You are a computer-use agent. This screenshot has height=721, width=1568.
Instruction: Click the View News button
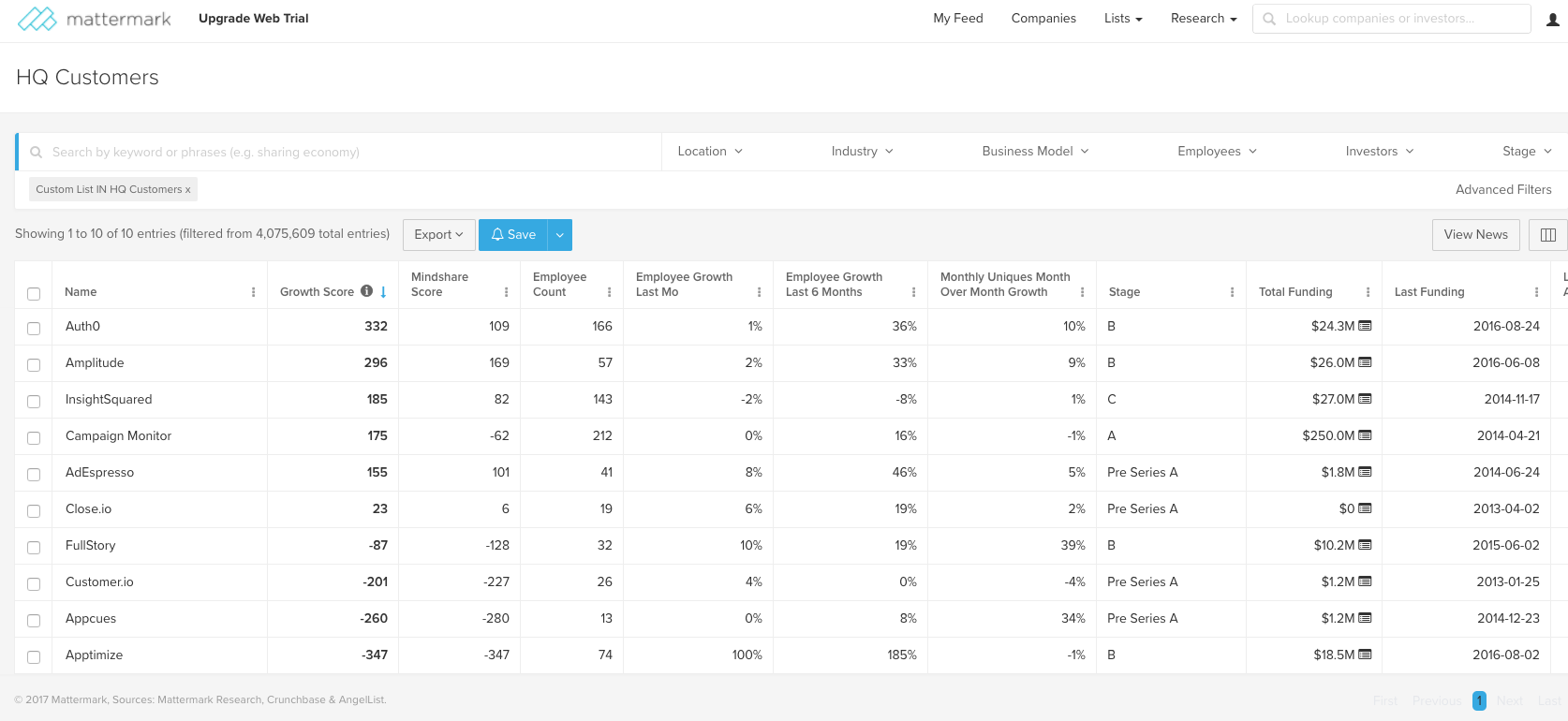(x=1475, y=235)
